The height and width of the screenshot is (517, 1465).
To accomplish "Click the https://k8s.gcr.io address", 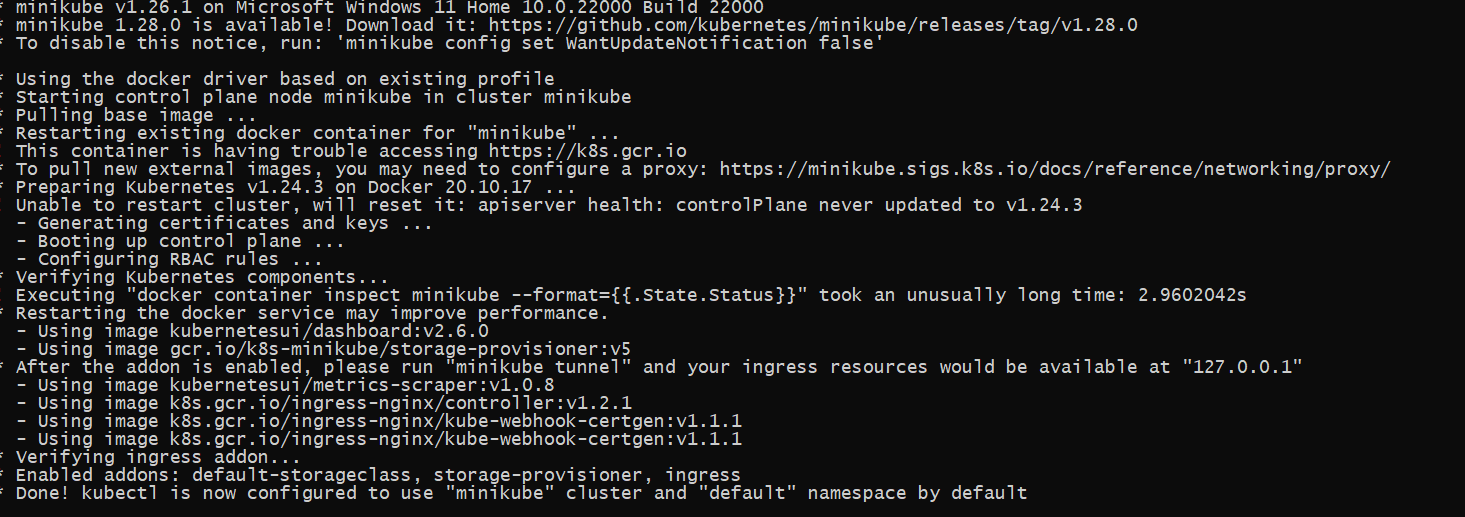I will pos(587,151).
